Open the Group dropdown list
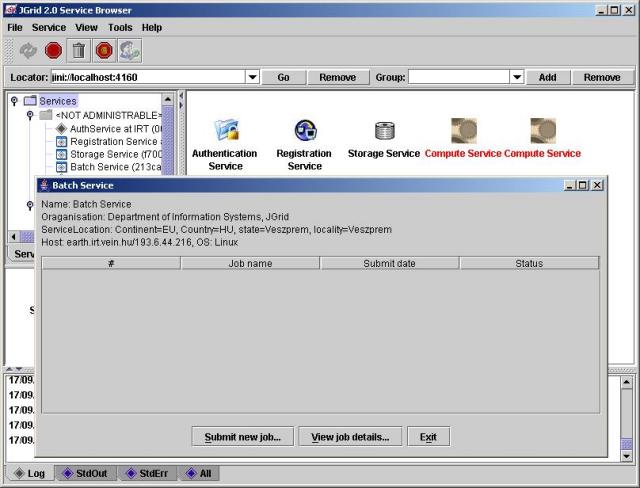Viewport: 640px width, 488px height. tap(517, 77)
